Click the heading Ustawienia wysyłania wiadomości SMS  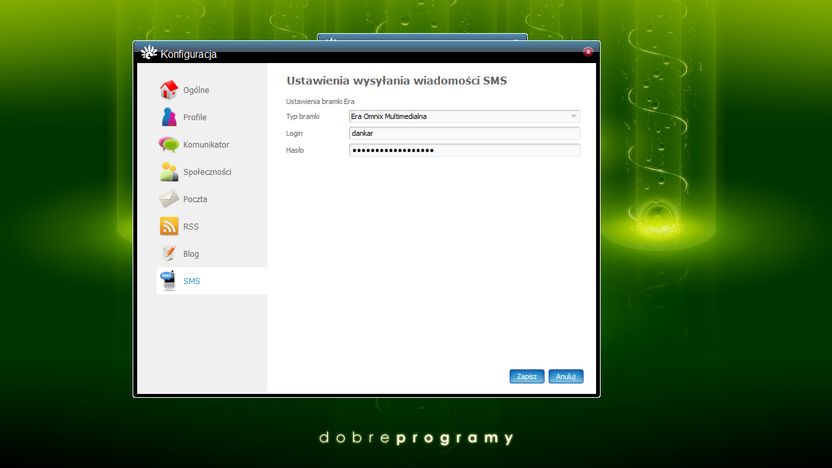[396, 81]
